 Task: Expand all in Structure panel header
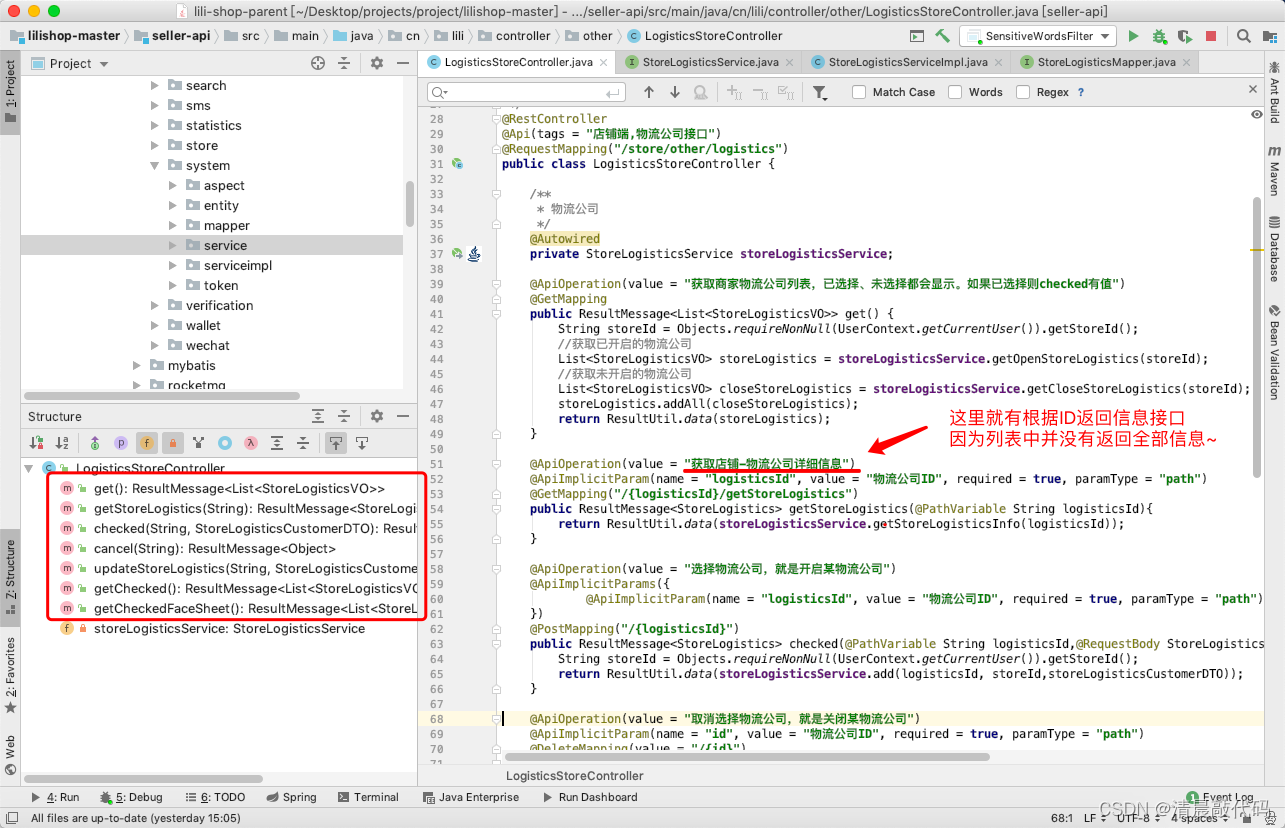pos(318,416)
